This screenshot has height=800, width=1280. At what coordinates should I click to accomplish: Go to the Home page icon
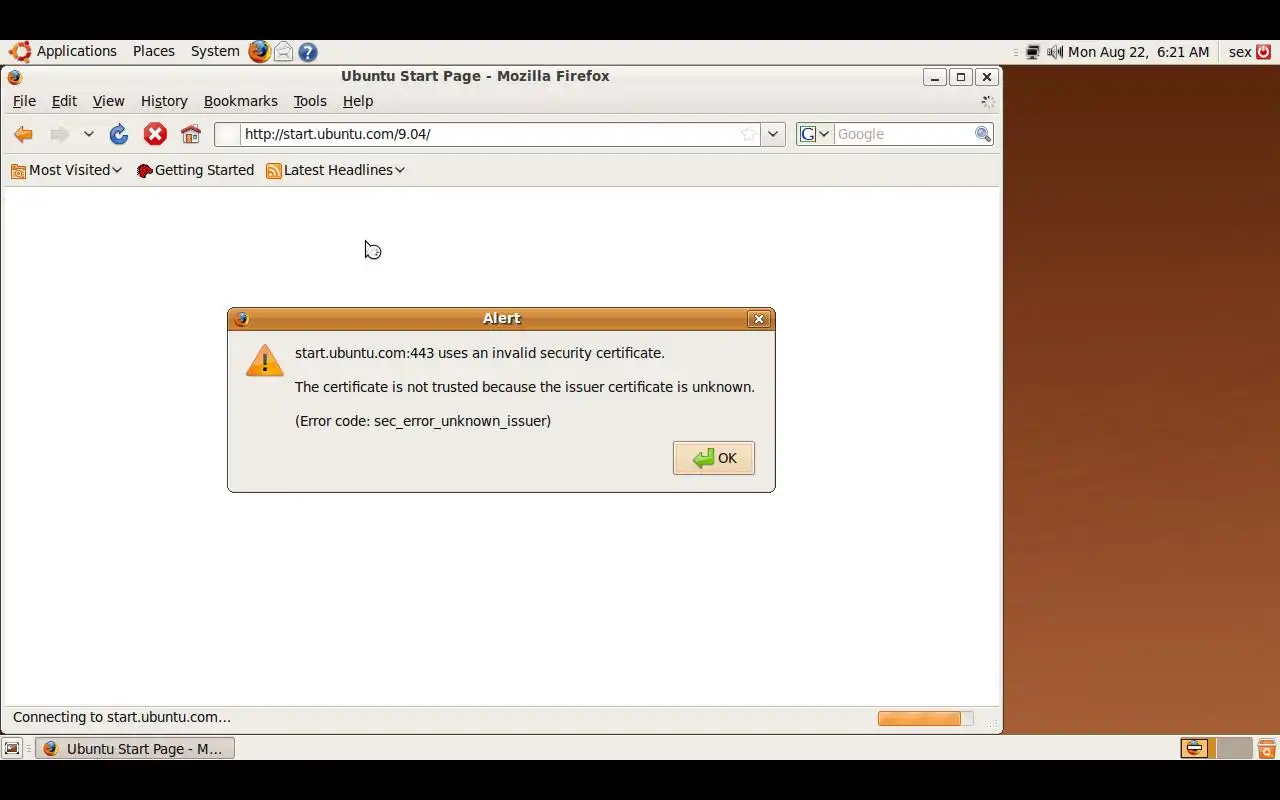coord(191,134)
